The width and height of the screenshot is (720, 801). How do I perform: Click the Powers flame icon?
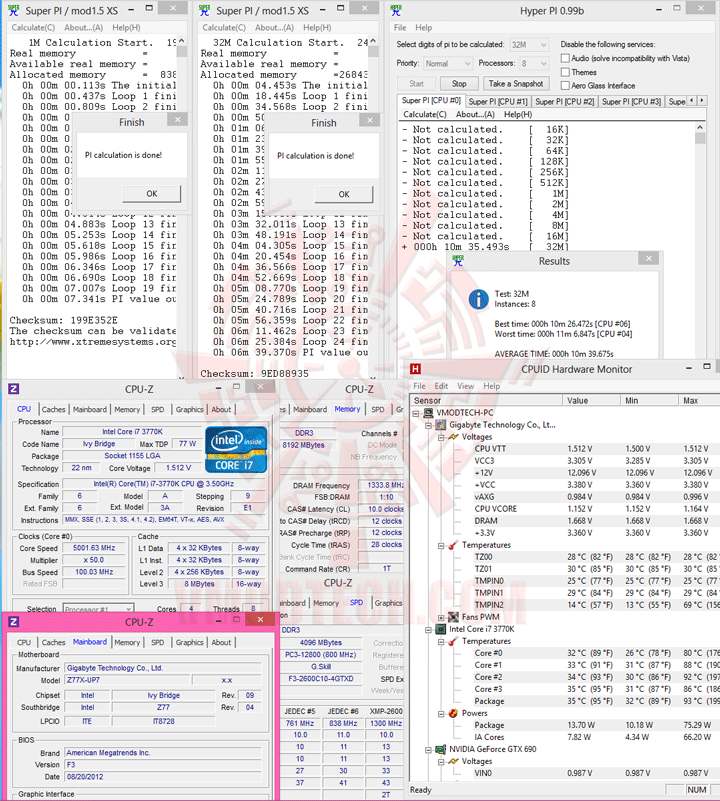453,713
